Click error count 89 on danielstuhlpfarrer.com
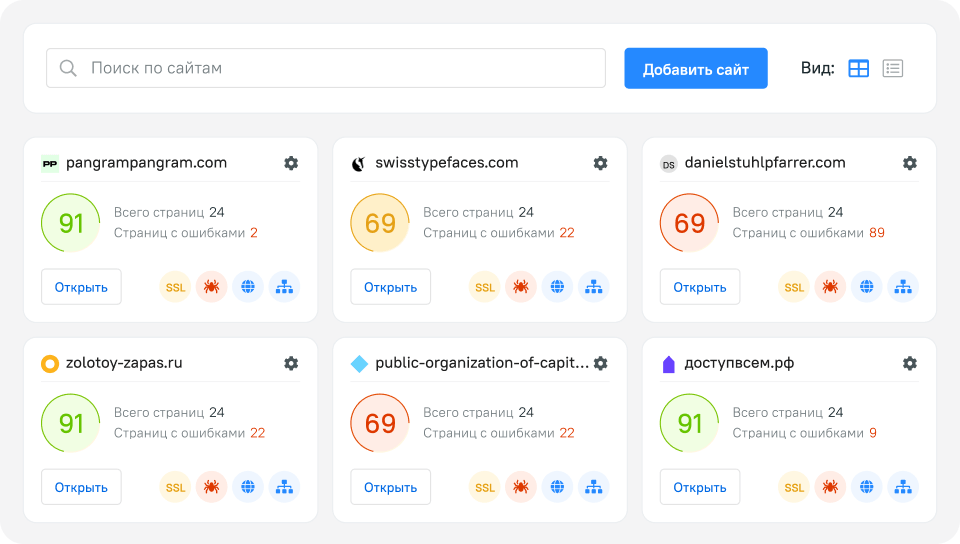 tap(877, 233)
